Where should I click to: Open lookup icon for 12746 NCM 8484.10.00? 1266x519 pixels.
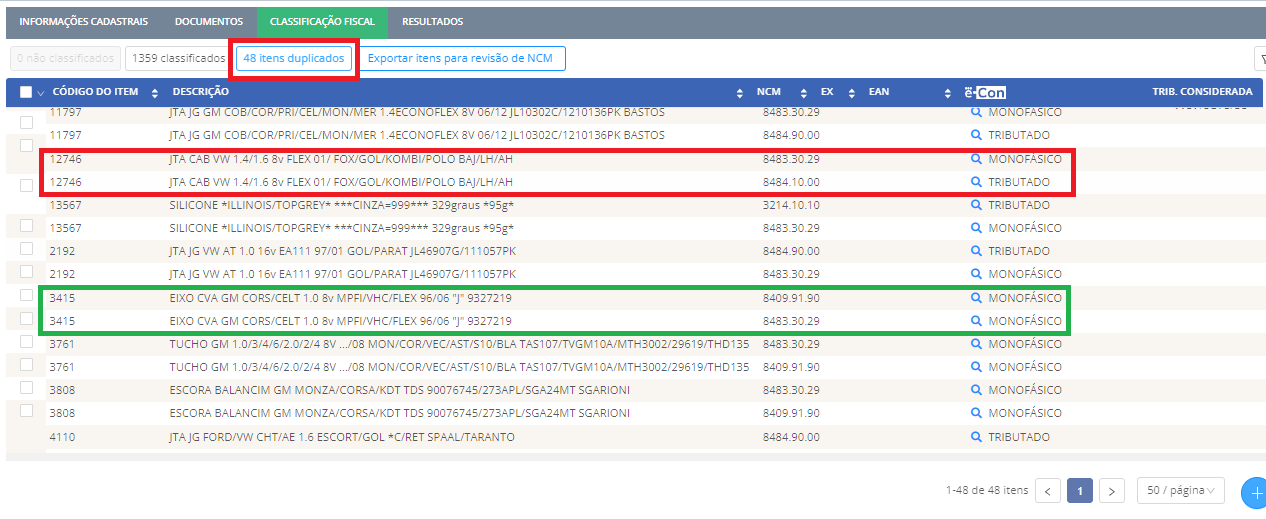tap(976, 182)
